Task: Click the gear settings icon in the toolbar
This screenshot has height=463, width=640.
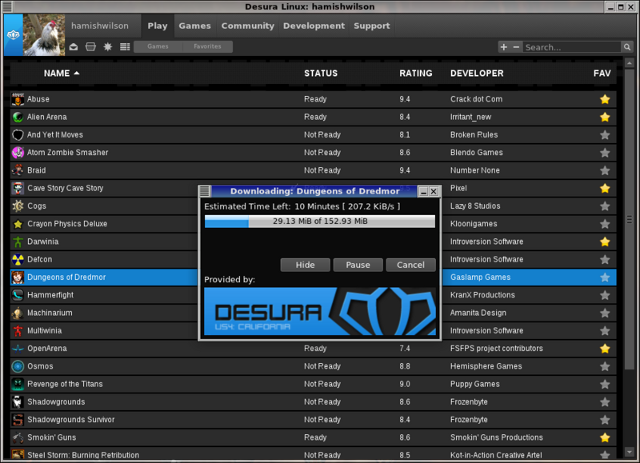Action: [x=108, y=47]
